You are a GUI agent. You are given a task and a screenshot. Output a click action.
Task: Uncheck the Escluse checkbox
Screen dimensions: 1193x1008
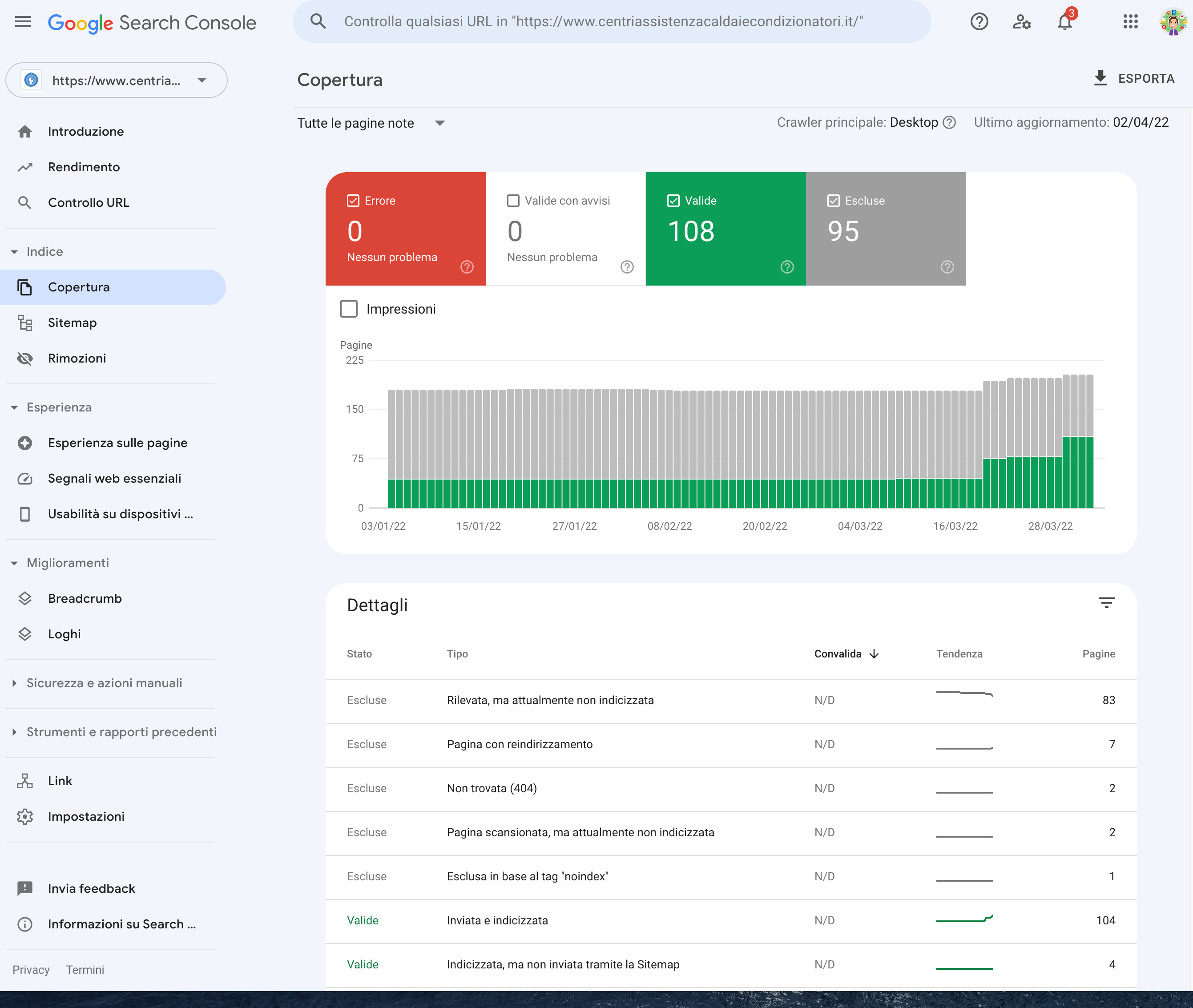coord(833,201)
